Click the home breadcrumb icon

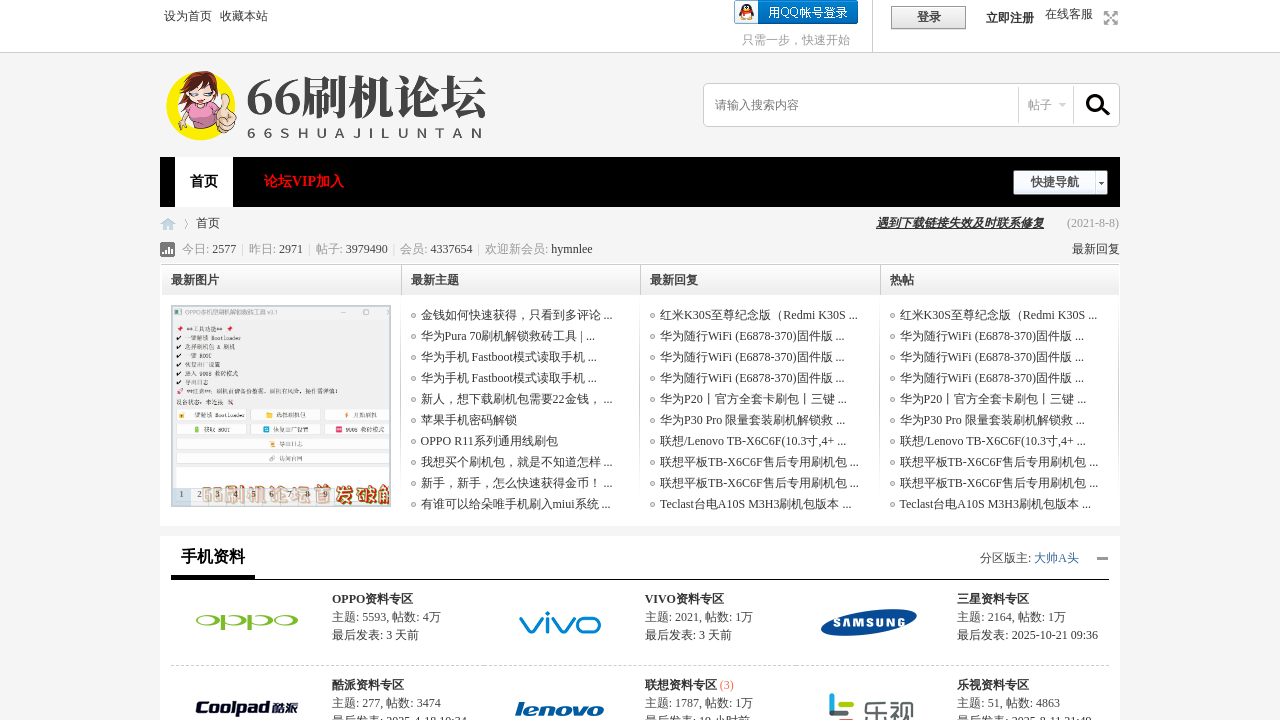pyautogui.click(x=168, y=224)
